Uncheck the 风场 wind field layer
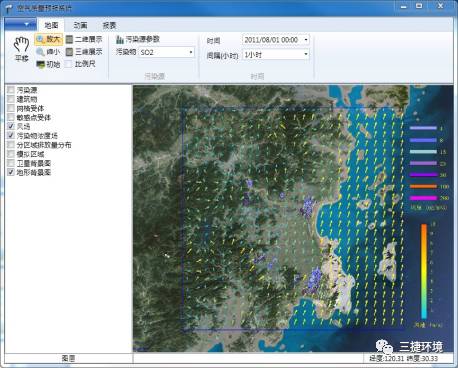The image size is (458, 368). point(11,126)
